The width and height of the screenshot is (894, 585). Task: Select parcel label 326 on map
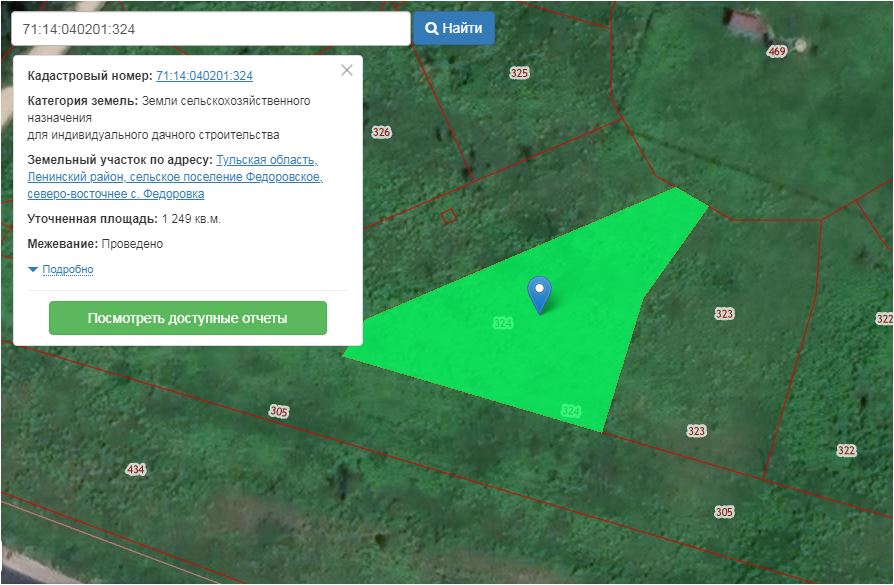(x=381, y=132)
